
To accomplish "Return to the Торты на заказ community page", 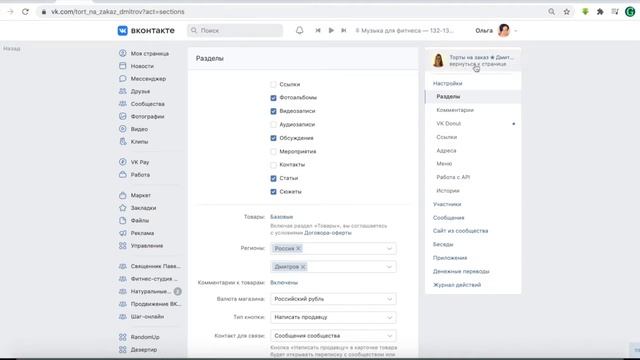I will point(473,60).
